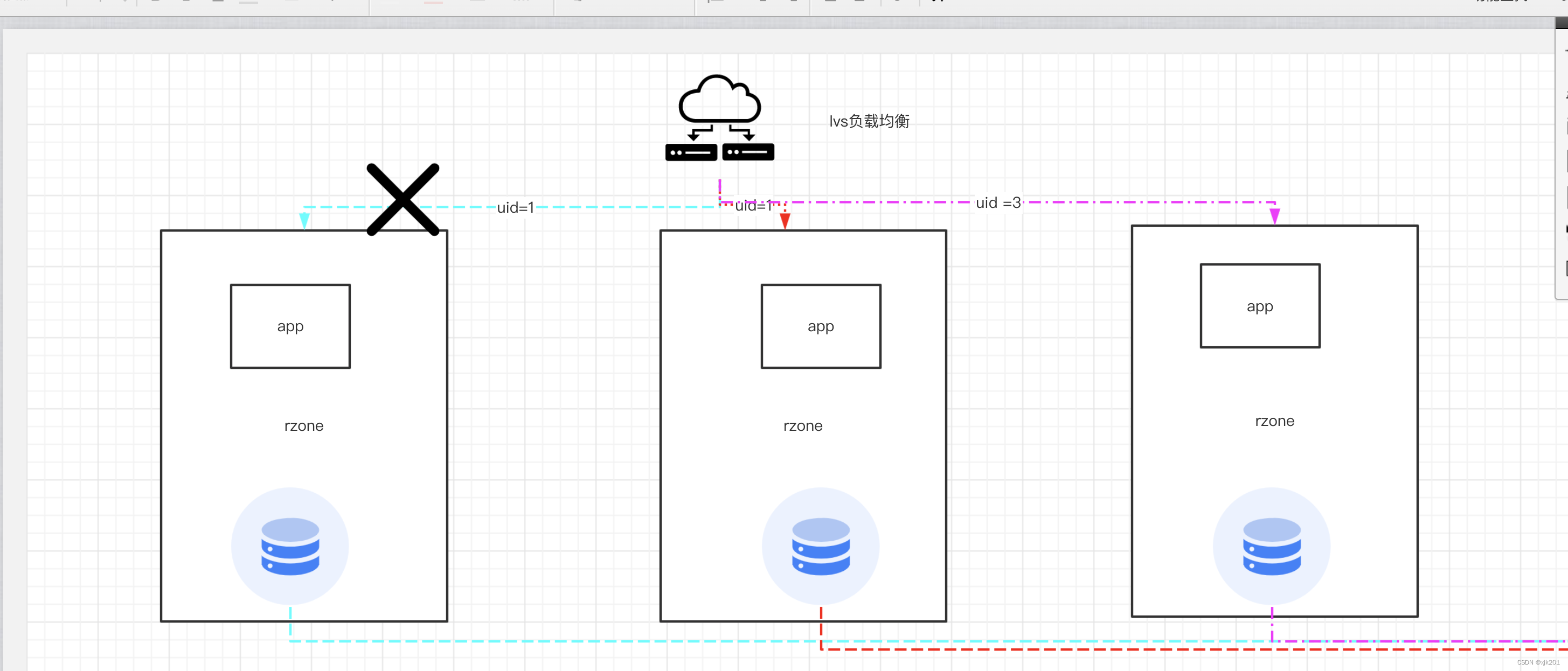The height and width of the screenshot is (671, 1568).
Task: Select the database icon in right rzone
Action: tap(1272, 546)
